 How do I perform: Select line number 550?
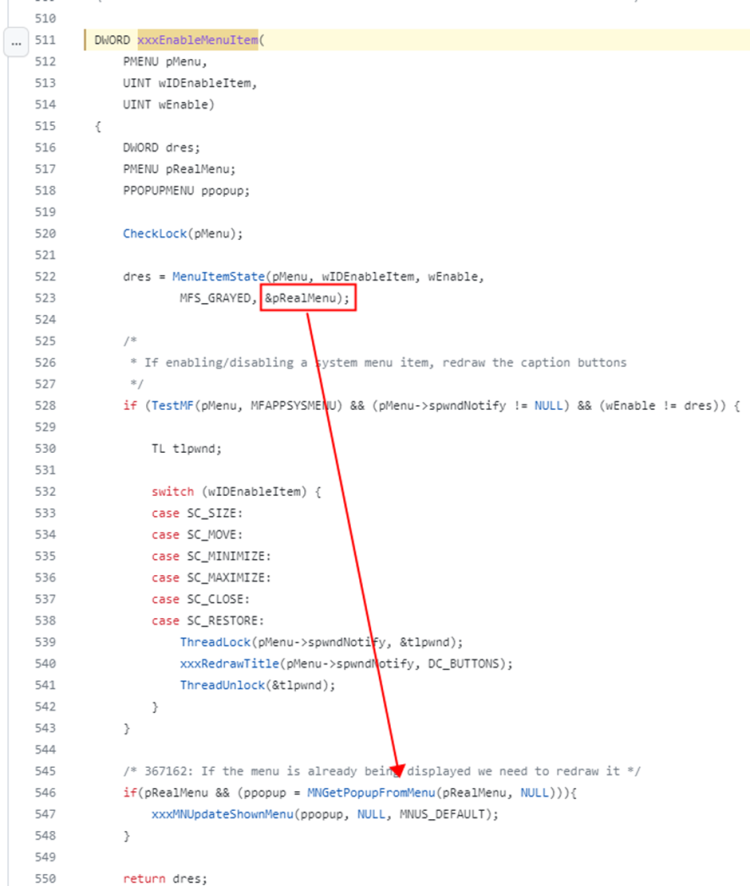[x=45, y=879]
